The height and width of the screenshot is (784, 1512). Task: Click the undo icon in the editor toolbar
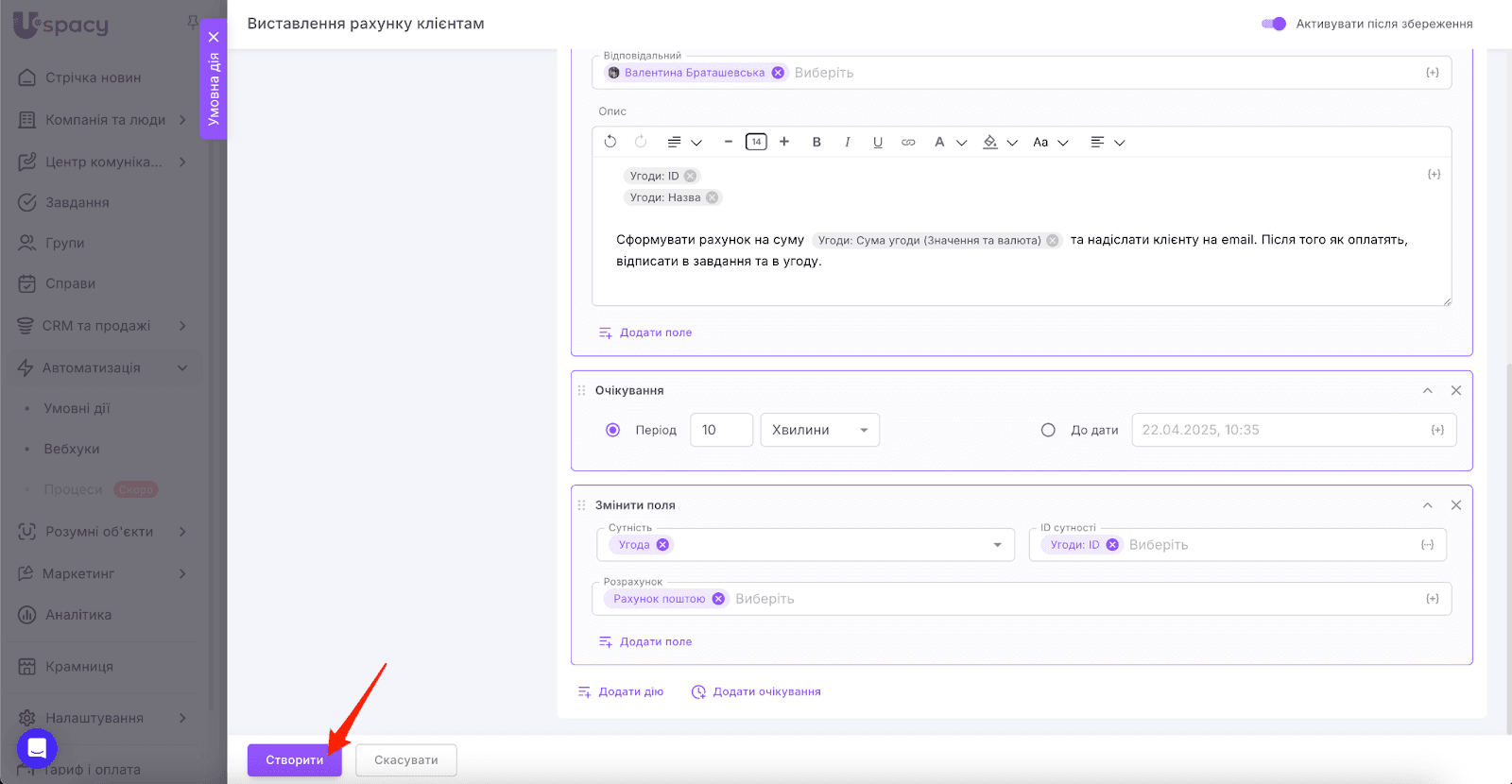(610, 142)
